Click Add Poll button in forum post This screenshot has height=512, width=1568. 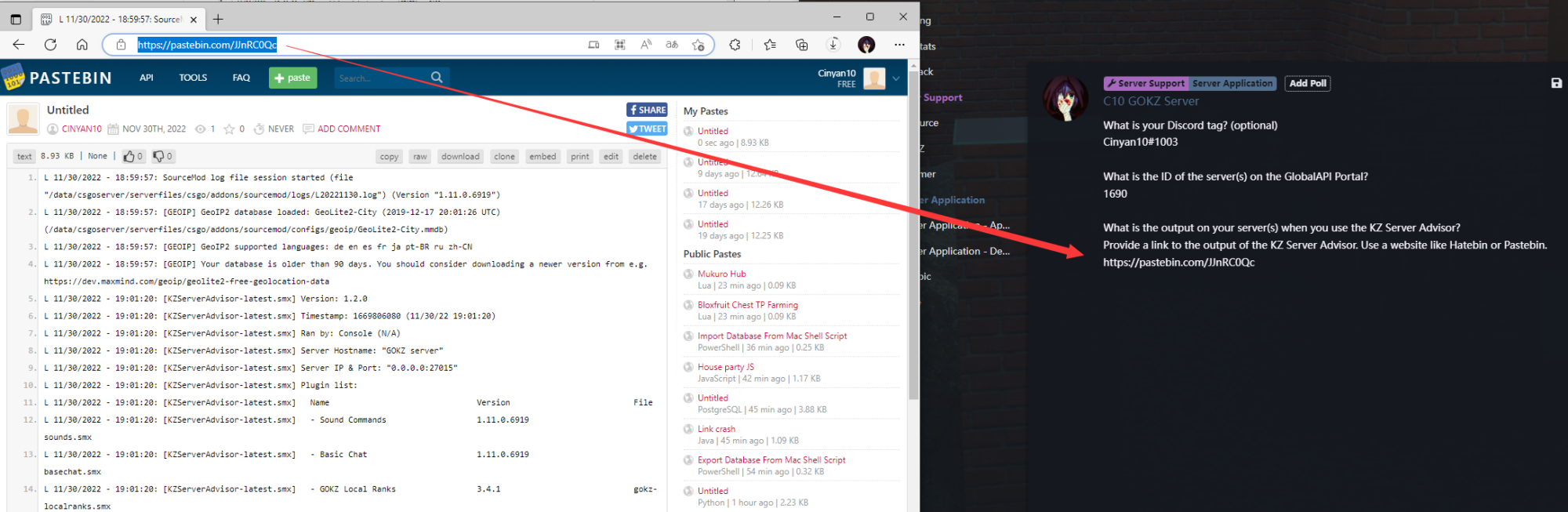[x=1308, y=83]
